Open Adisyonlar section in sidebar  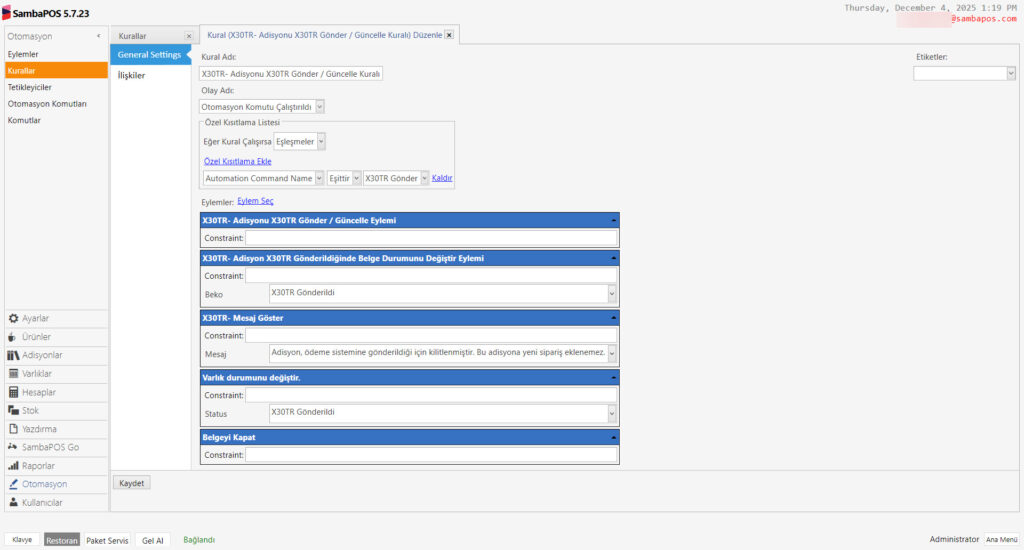[42, 355]
